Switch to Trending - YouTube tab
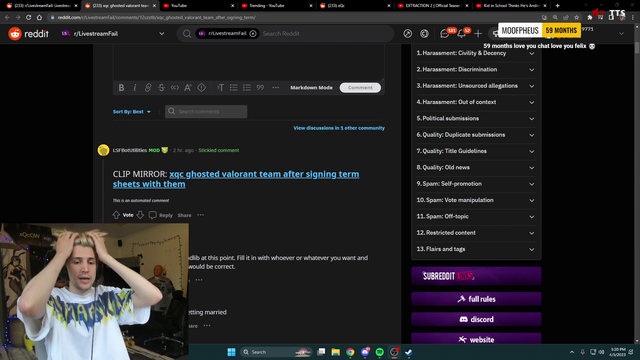Image resolution: width=640 pixels, height=360 pixels. coord(276,6)
